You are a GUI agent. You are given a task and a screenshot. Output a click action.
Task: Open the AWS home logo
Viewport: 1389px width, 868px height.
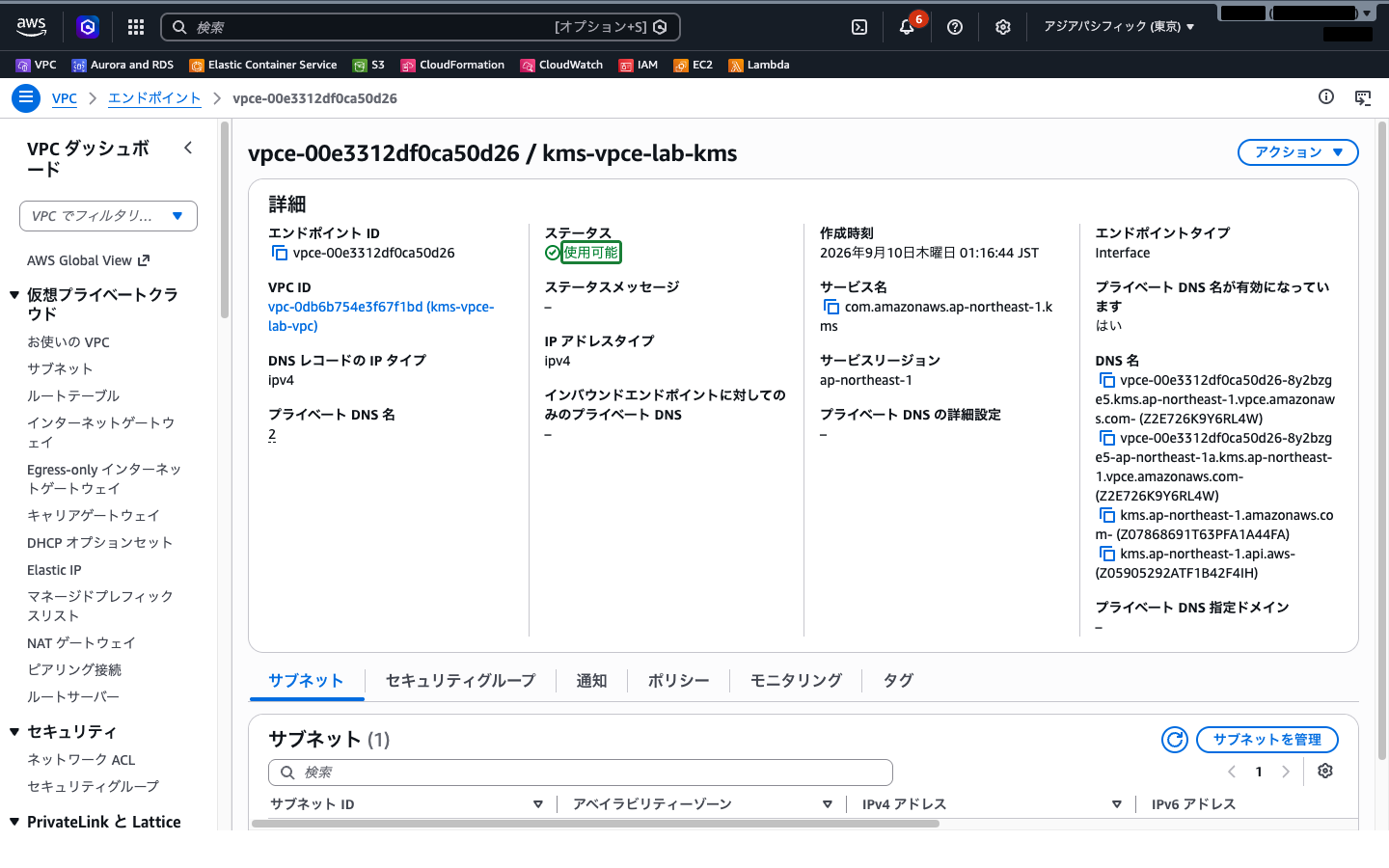(x=32, y=27)
